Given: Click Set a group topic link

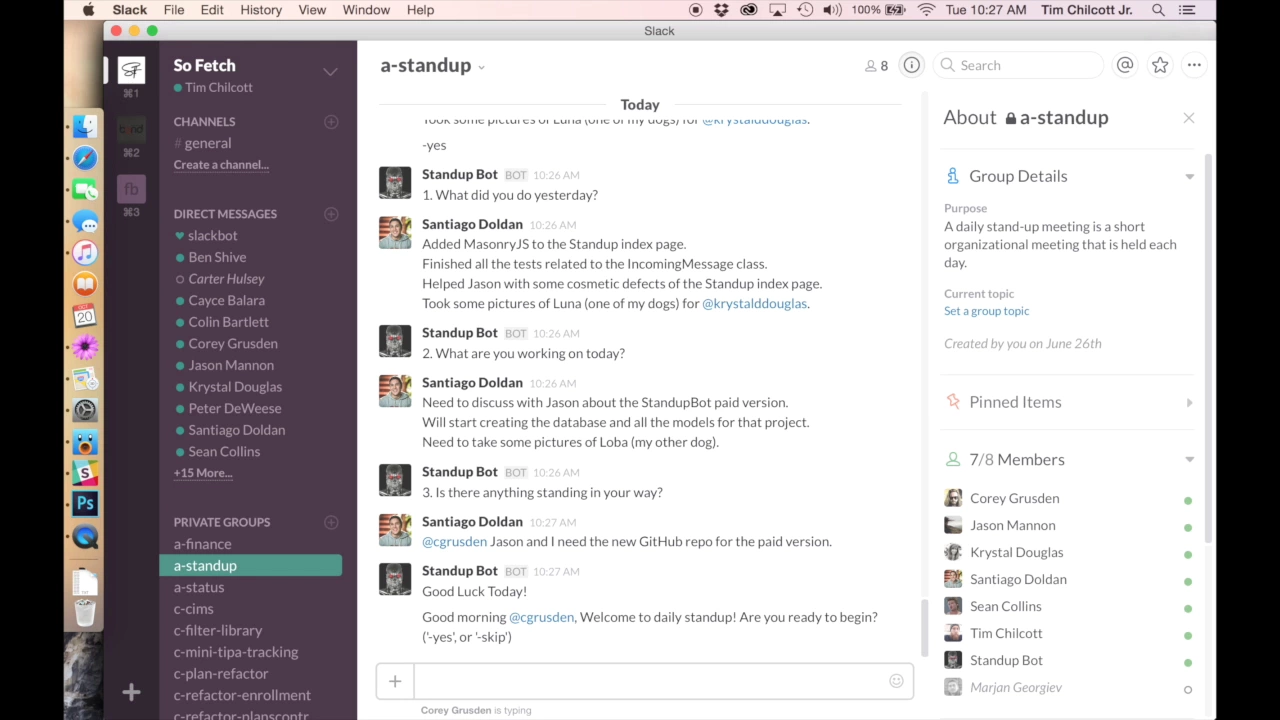Looking at the screenshot, I should 986,311.
